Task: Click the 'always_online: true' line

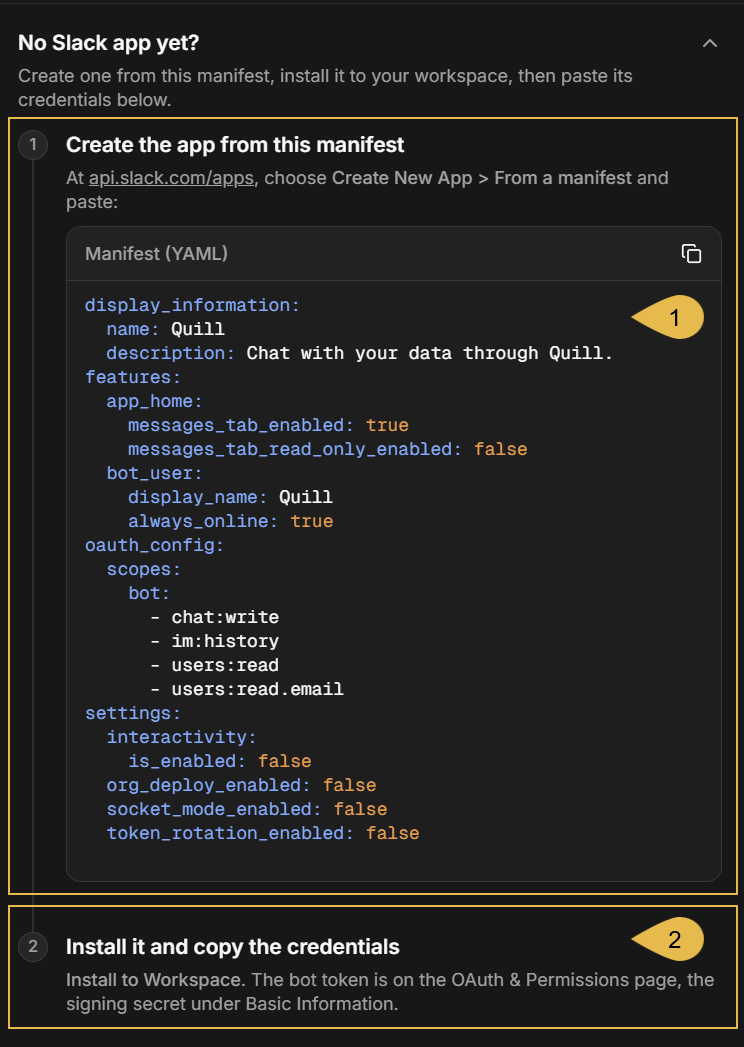Action: point(230,521)
